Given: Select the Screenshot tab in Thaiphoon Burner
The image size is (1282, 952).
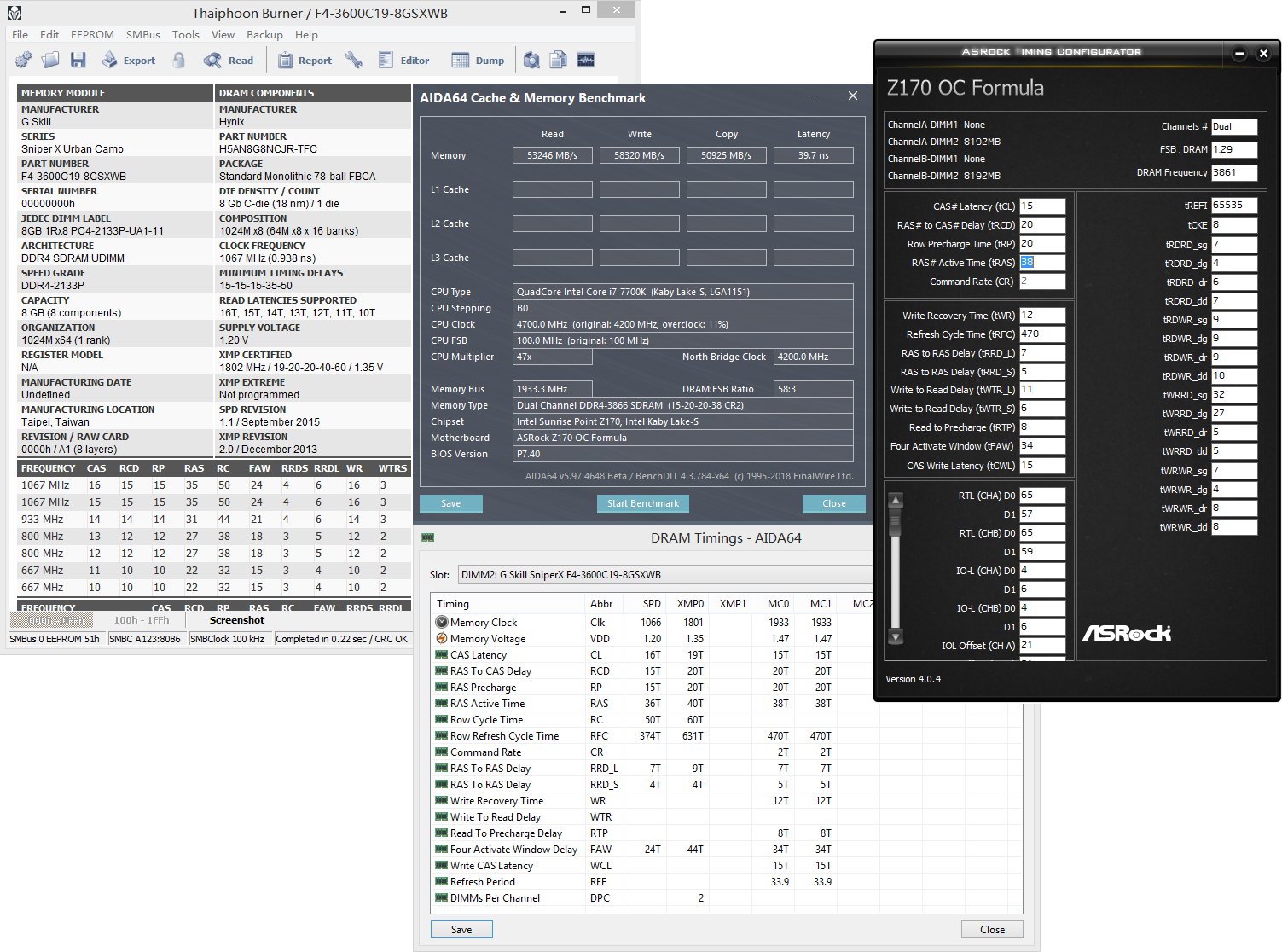Looking at the screenshot, I should (x=237, y=620).
